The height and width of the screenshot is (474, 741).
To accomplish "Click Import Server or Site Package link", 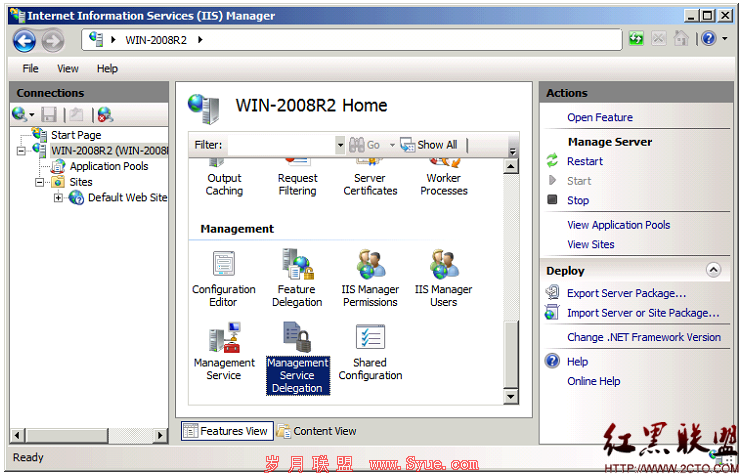I will (643, 313).
